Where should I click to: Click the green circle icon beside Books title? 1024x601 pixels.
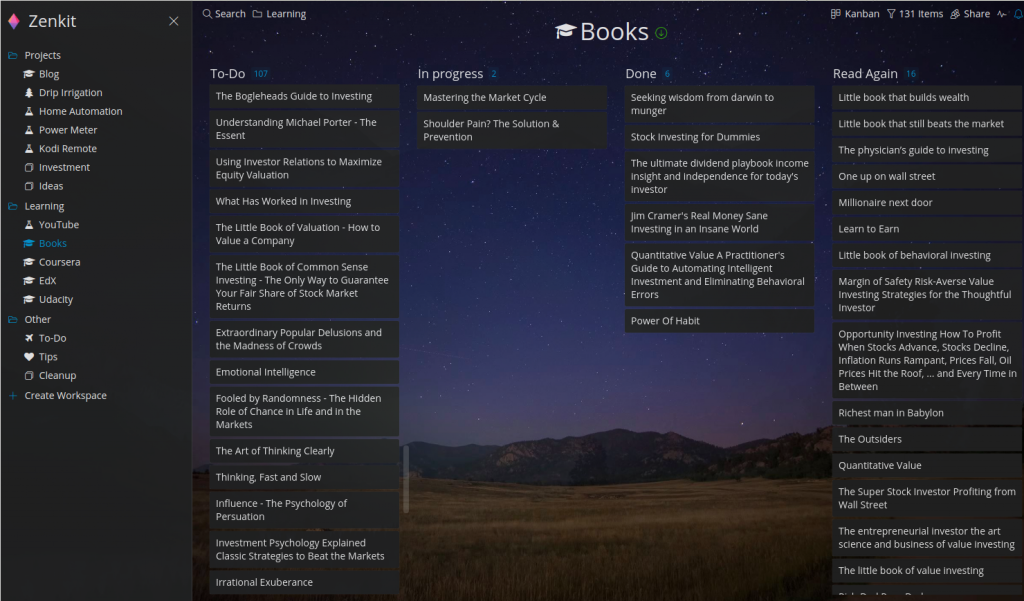[661, 33]
